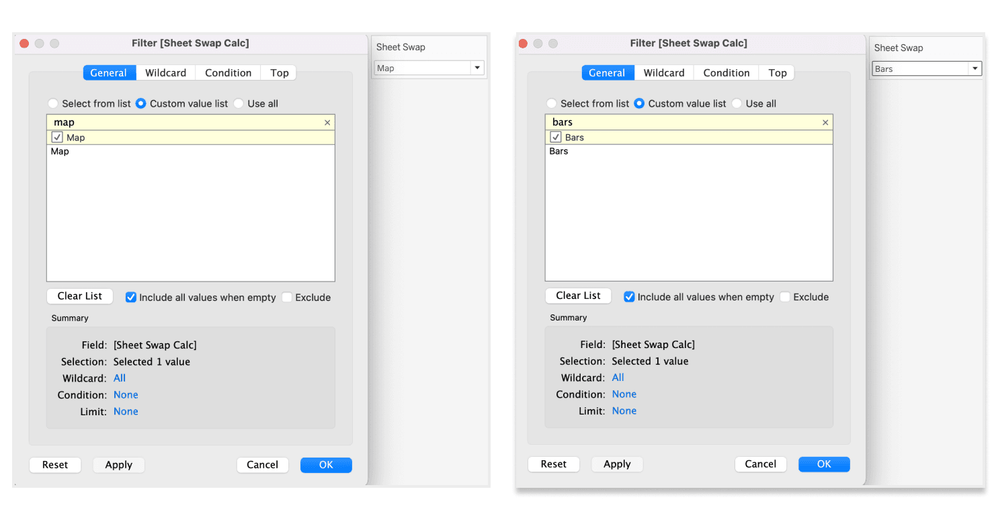This screenshot has height=520, width=1000.
Task: Select the plain 'Map' row in value list
Action: pyautogui.click(x=191, y=152)
